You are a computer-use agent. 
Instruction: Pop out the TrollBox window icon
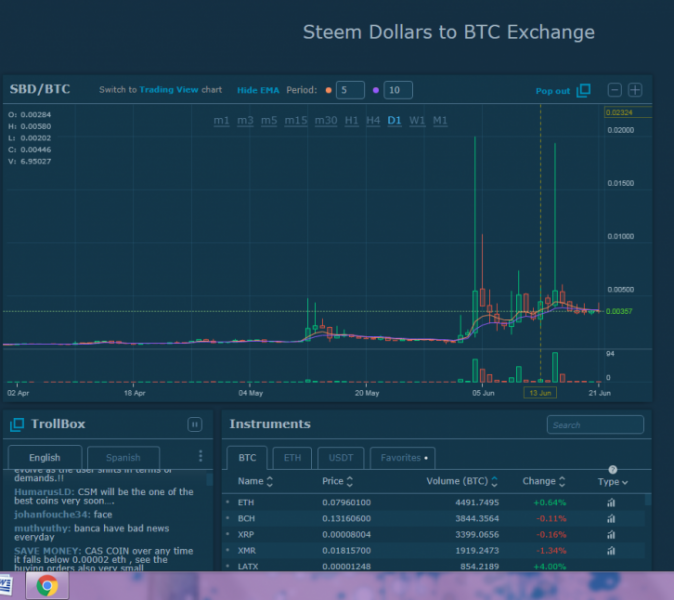coord(17,425)
